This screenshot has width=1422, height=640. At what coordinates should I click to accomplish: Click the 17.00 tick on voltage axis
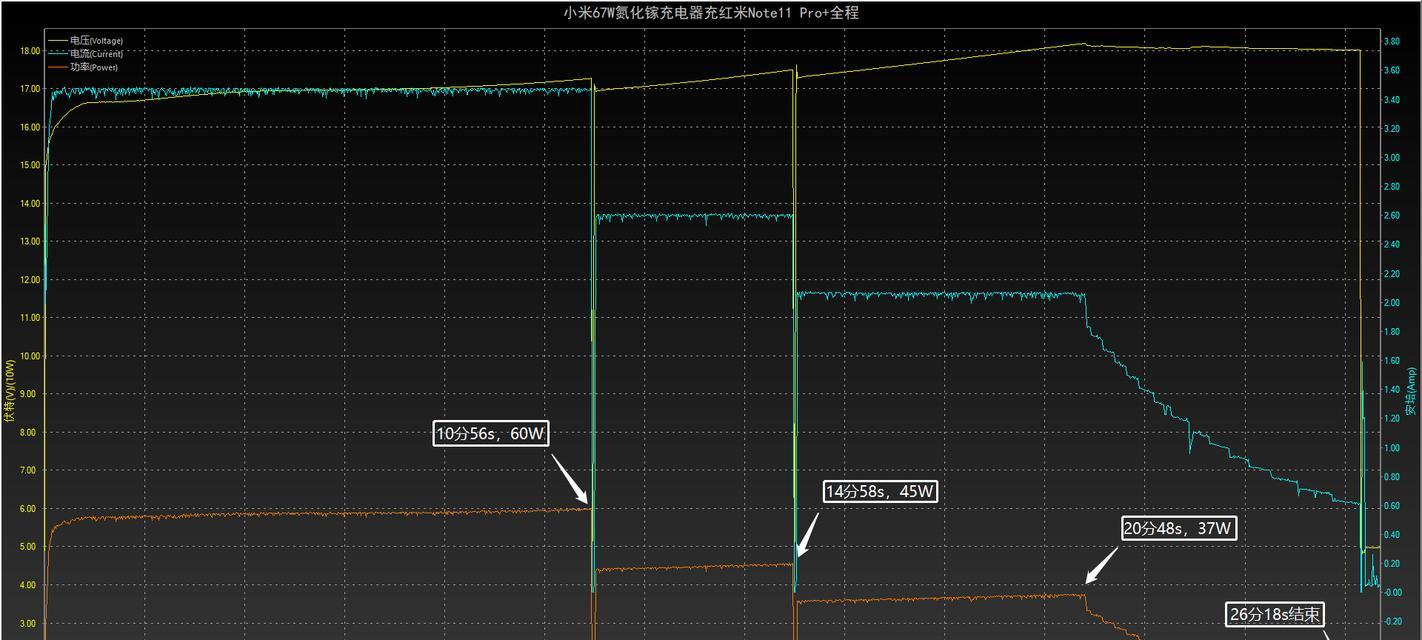tap(30, 89)
